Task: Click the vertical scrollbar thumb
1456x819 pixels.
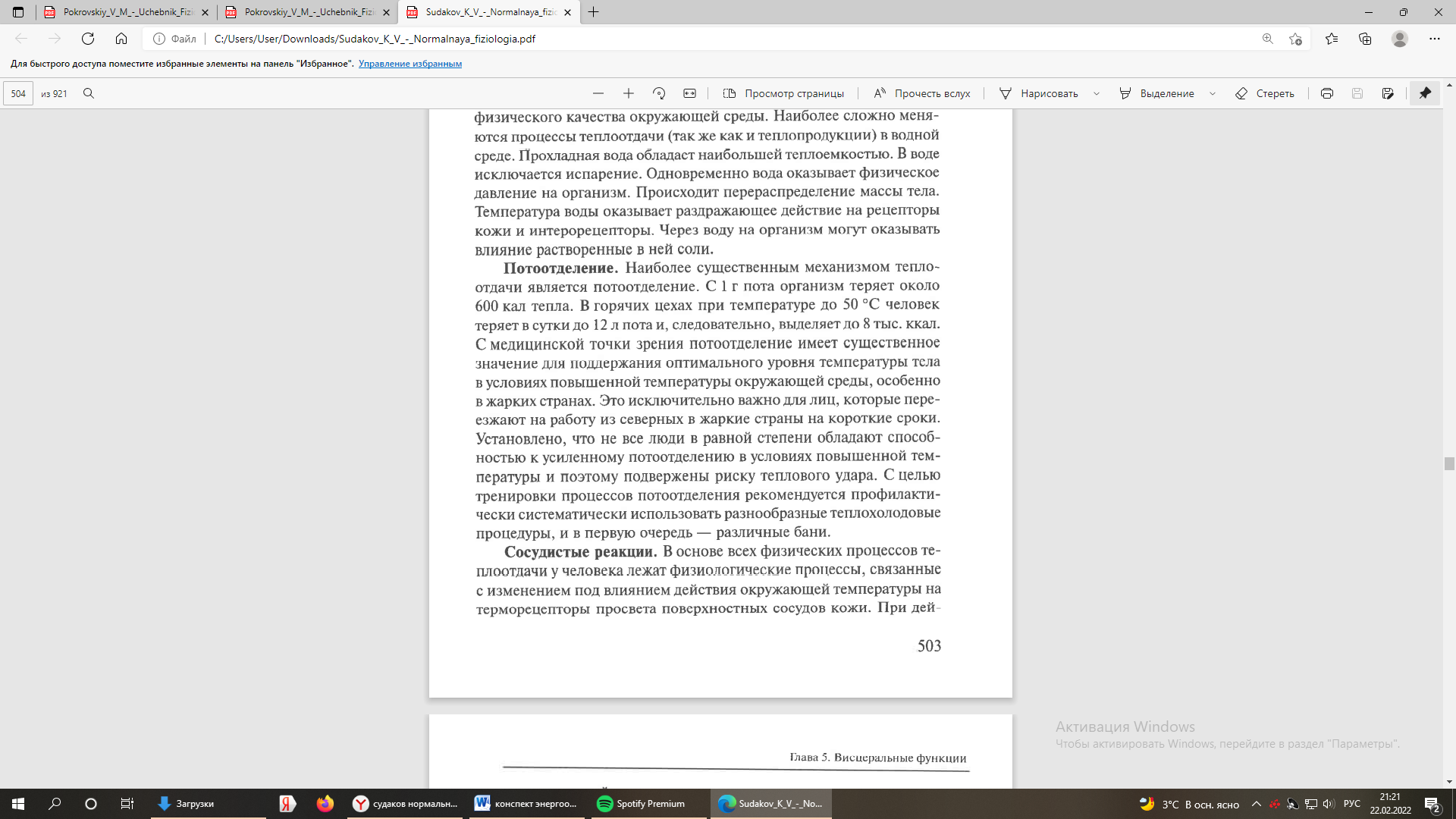Action: 1449,464
